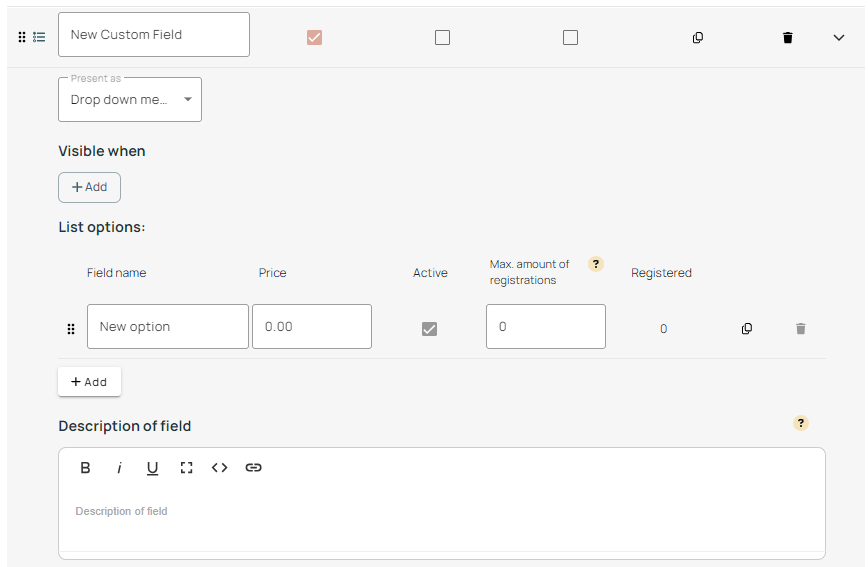
Task: Collapse the custom field with chevron arrow
Action: [x=839, y=38]
